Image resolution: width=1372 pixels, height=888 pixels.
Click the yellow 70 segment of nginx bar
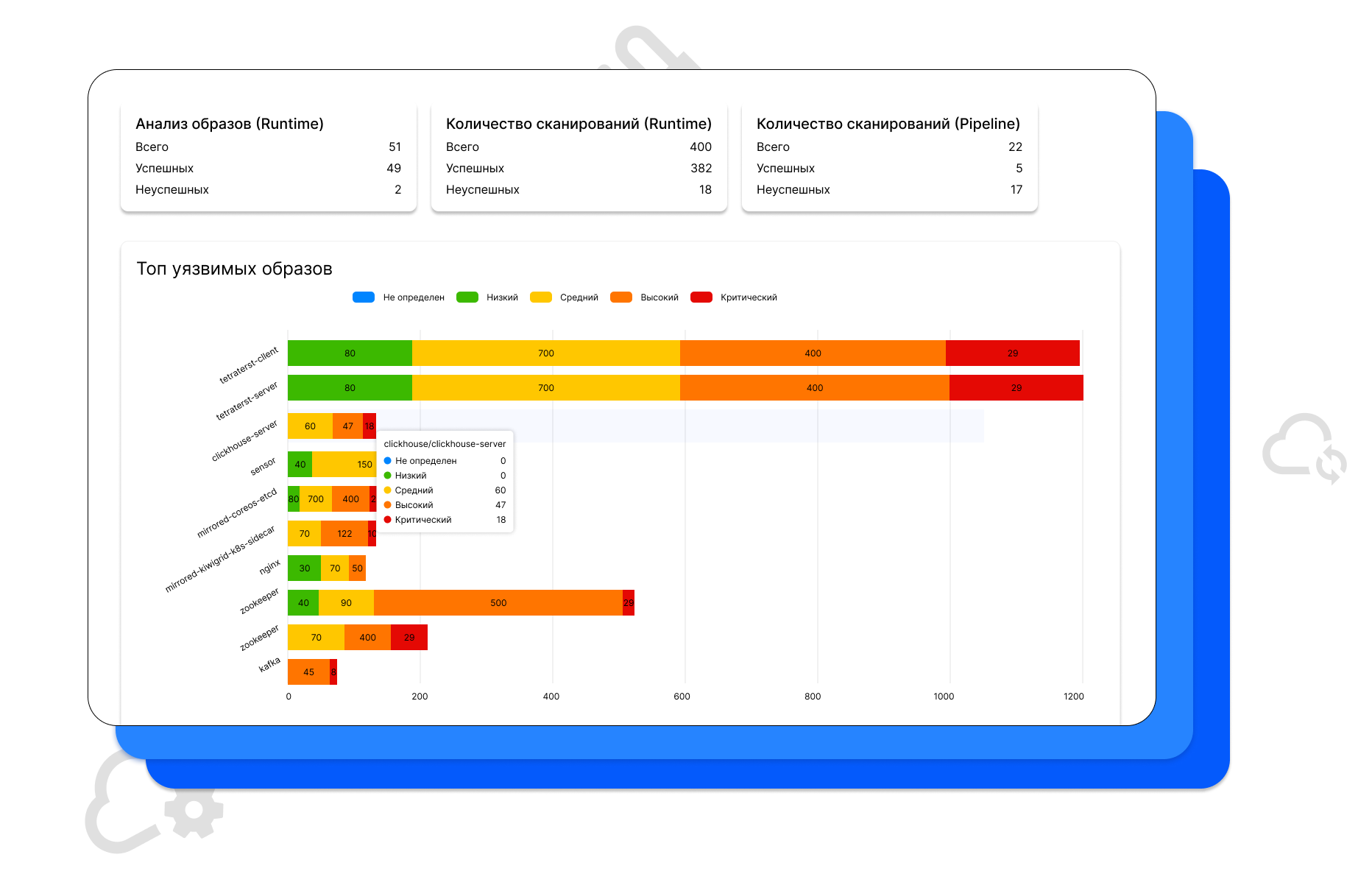pos(335,568)
